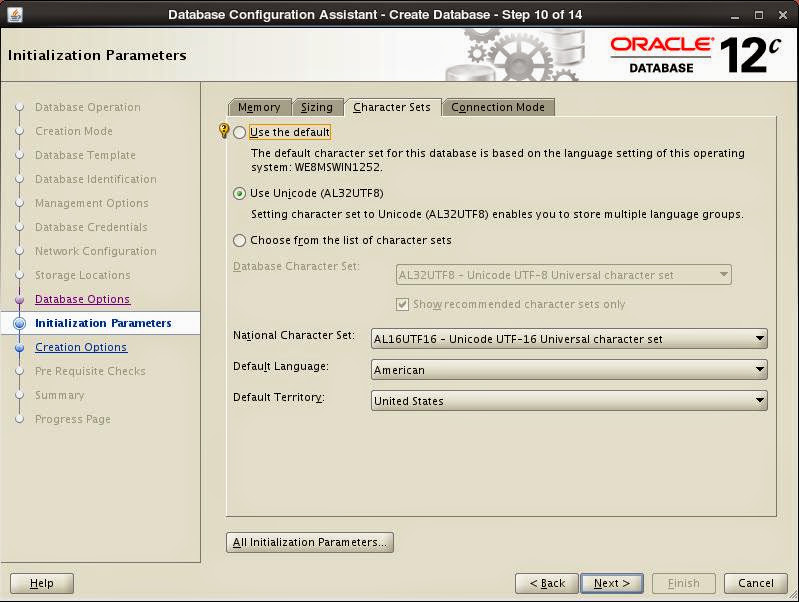799x602 pixels.
Task: Click the Database Template step
Action: coord(85,155)
